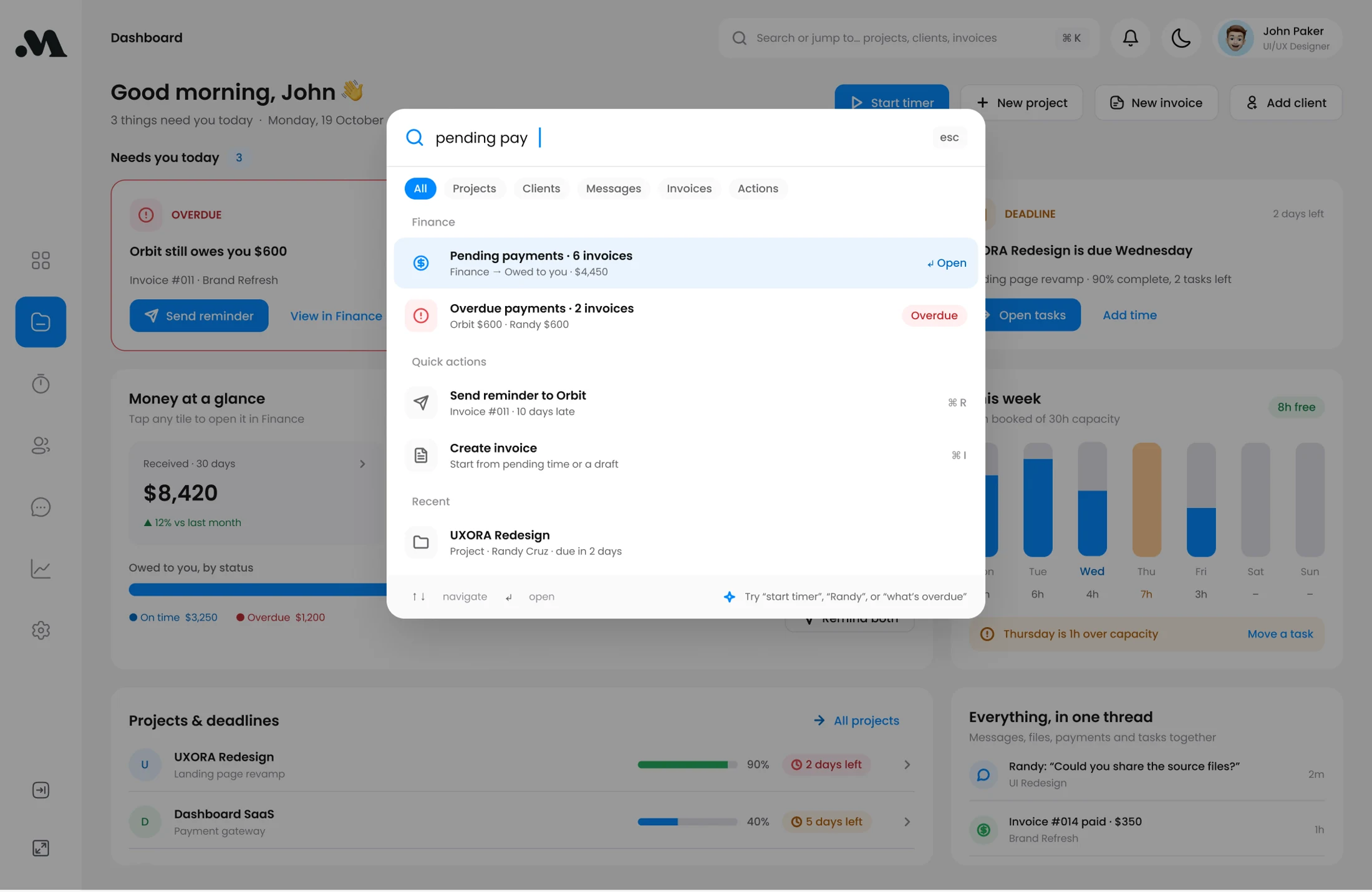Open the Overdue payments 2 invoices result

685,315
